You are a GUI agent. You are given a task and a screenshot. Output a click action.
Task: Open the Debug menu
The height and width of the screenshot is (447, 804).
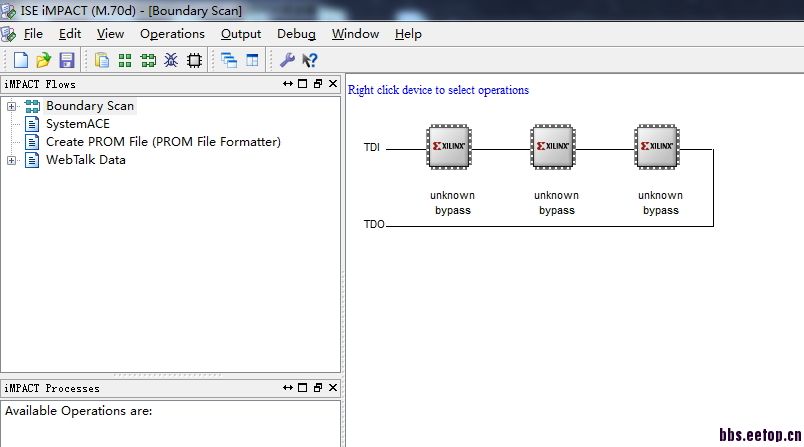pos(296,34)
